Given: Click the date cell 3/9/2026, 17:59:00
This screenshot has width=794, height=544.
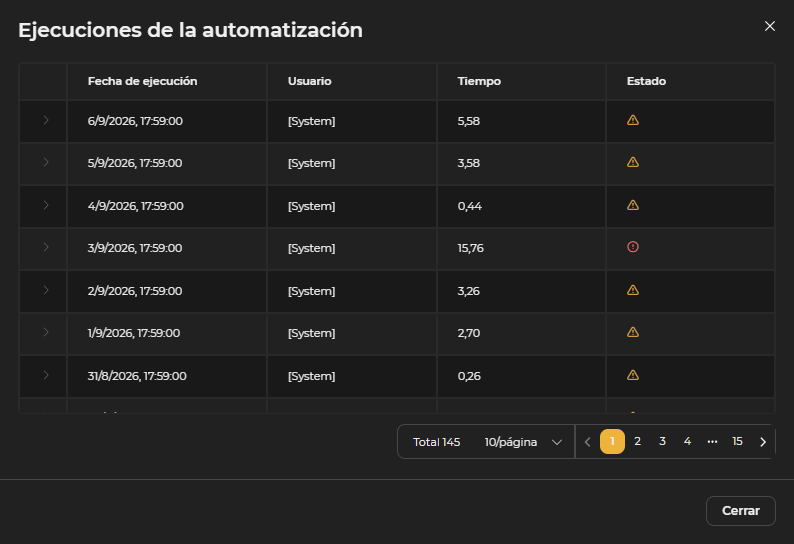Looking at the screenshot, I should (x=135, y=248).
